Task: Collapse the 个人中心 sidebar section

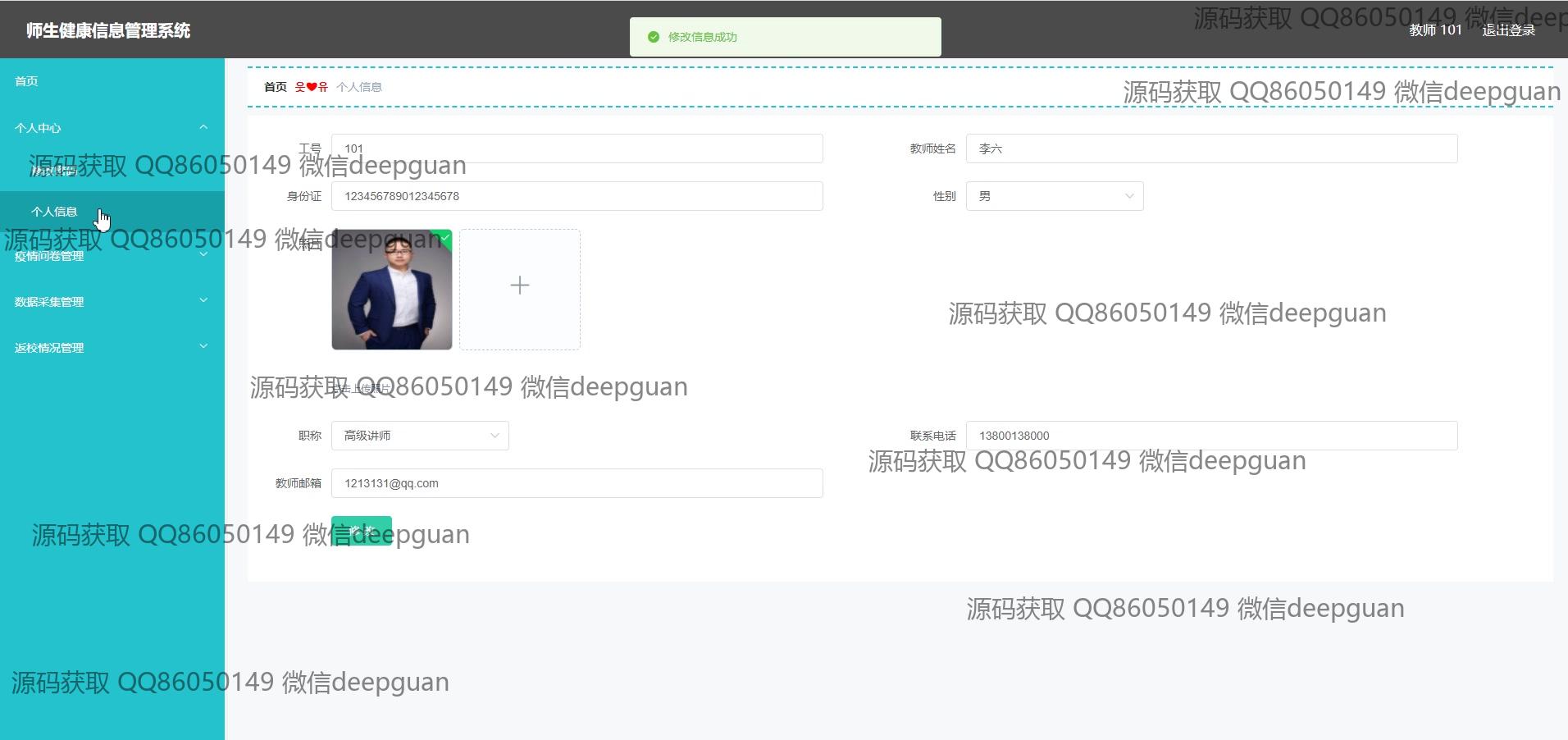Action: point(112,128)
